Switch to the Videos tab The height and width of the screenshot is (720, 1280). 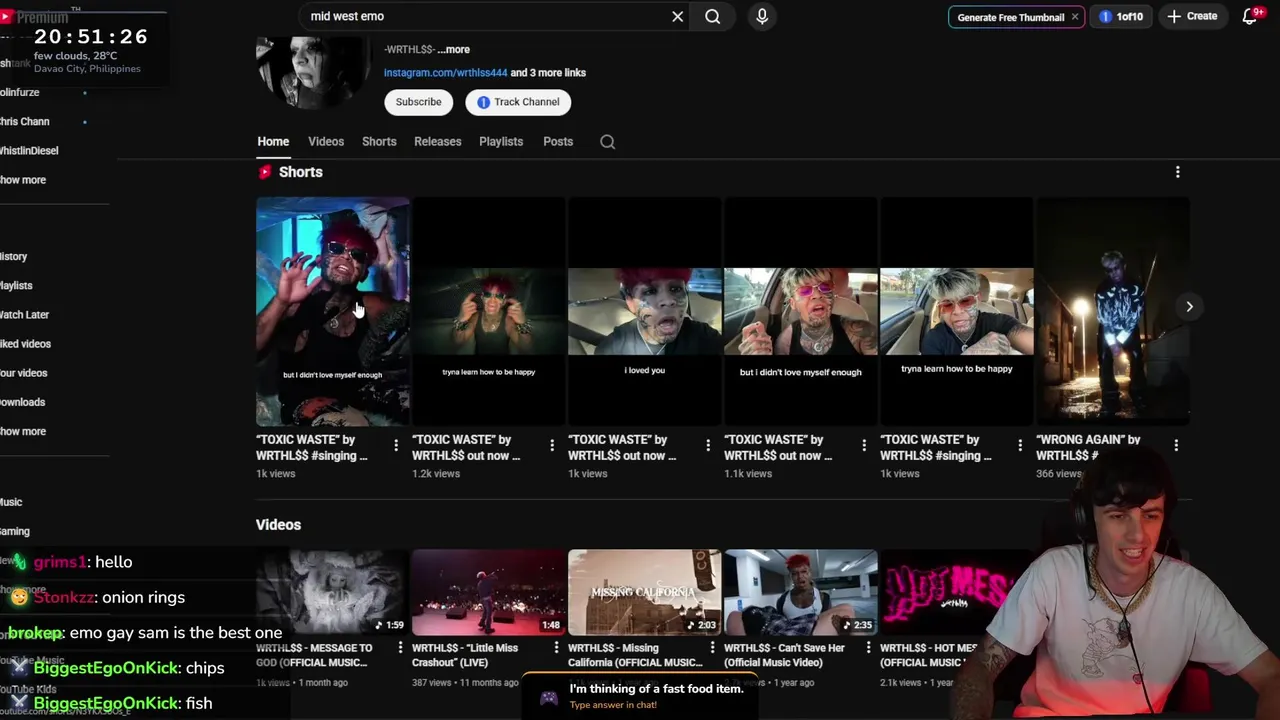(326, 142)
